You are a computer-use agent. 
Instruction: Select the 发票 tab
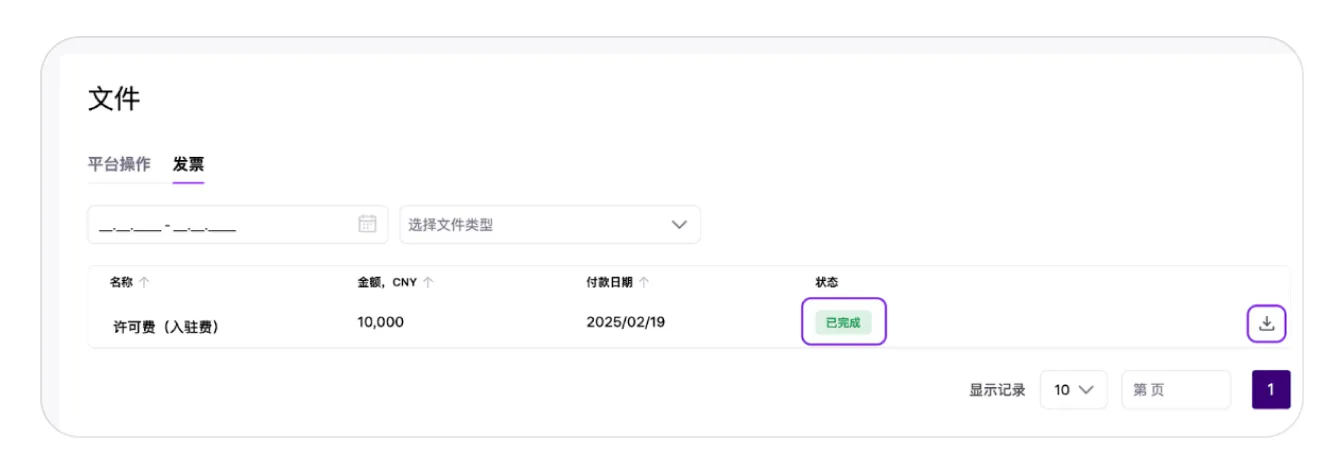pos(188,164)
